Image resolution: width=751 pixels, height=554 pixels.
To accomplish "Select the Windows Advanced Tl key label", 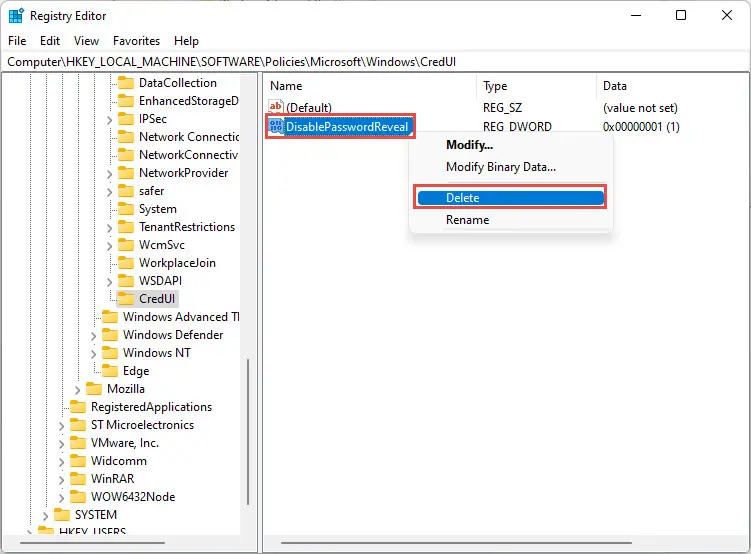I will click(x=181, y=317).
